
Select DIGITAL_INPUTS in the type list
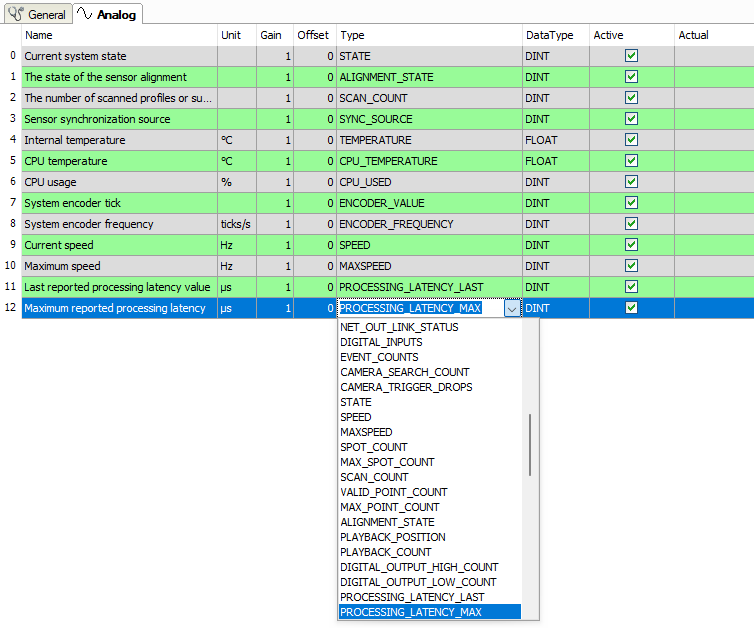point(381,342)
